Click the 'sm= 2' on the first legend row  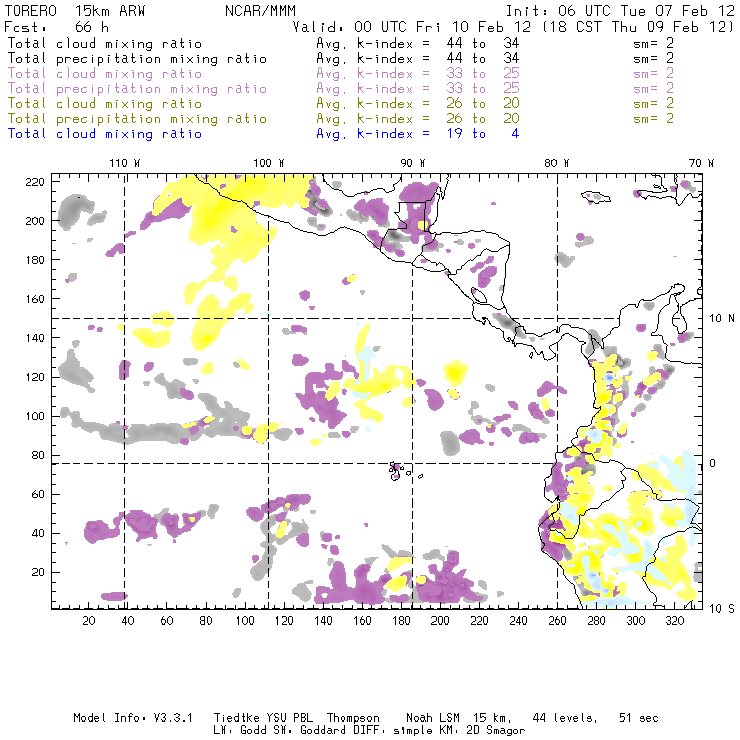(654, 44)
